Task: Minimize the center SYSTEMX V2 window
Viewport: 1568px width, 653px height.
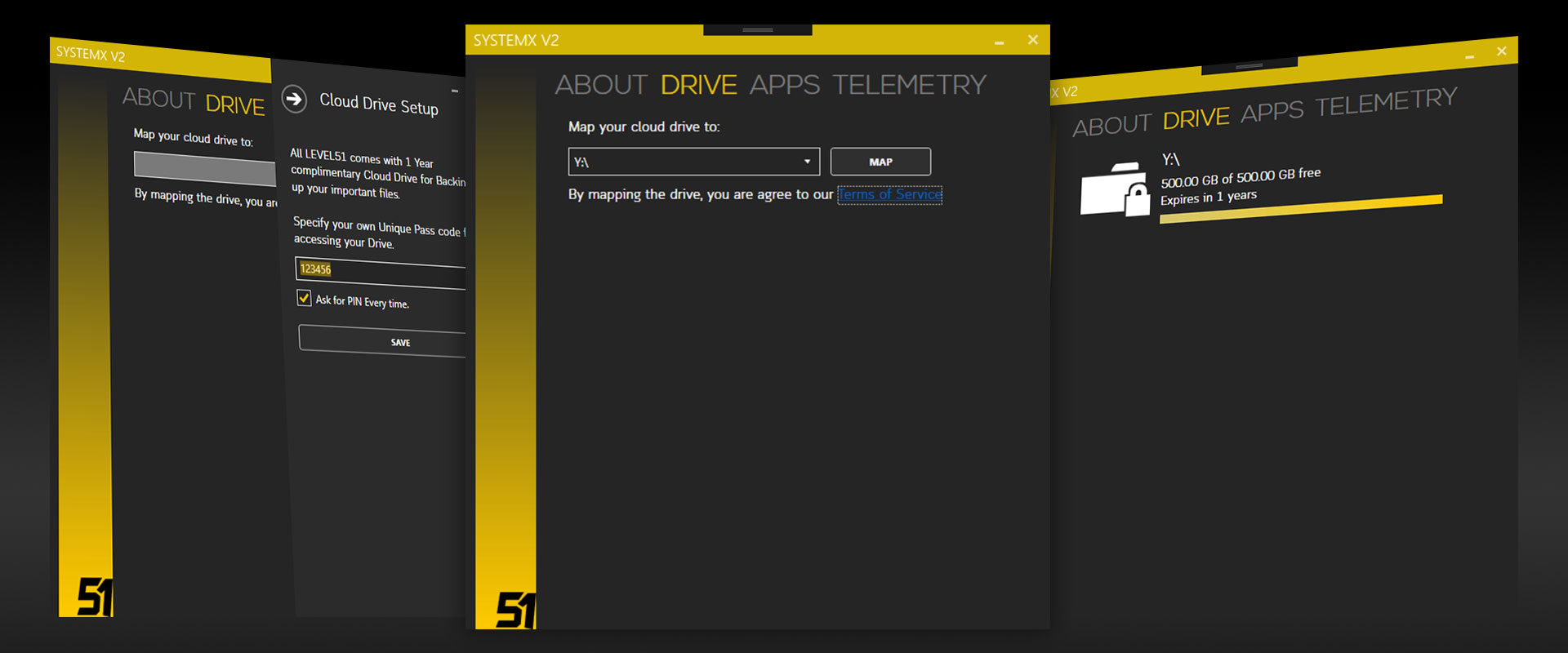Action: pyautogui.click(x=999, y=41)
